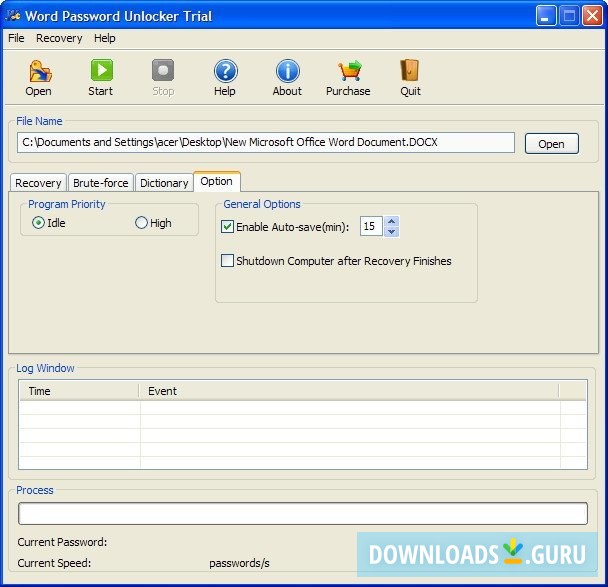Open the Help menu
Viewport: 608px width, 587px height.
(105, 38)
